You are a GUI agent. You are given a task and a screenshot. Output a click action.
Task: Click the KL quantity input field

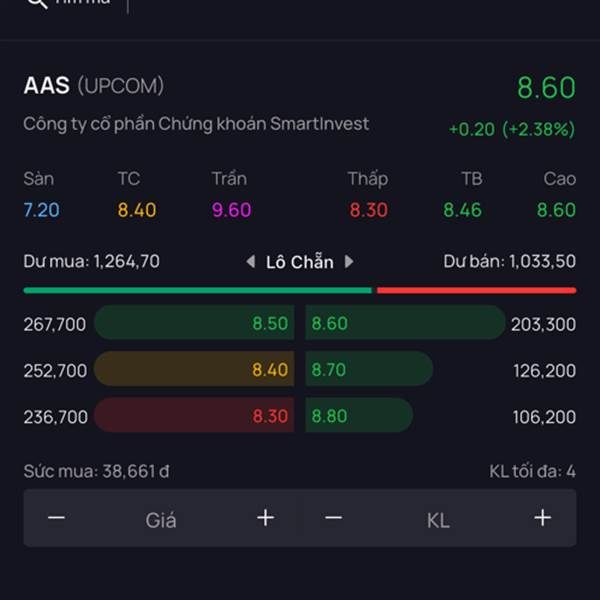pyautogui.click(x=438, y=519)
